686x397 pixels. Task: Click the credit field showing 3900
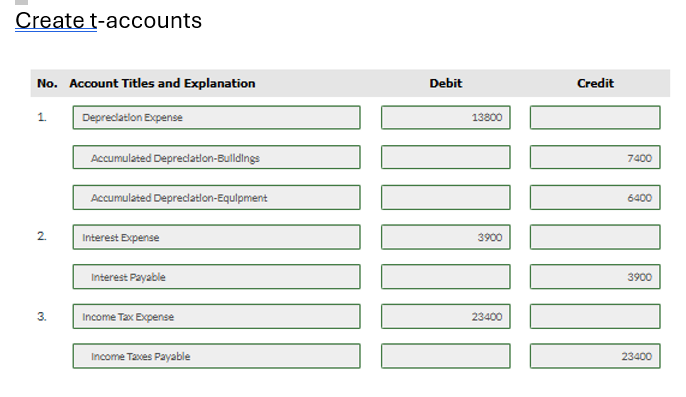pyautogui.click(x=595, y=277)
